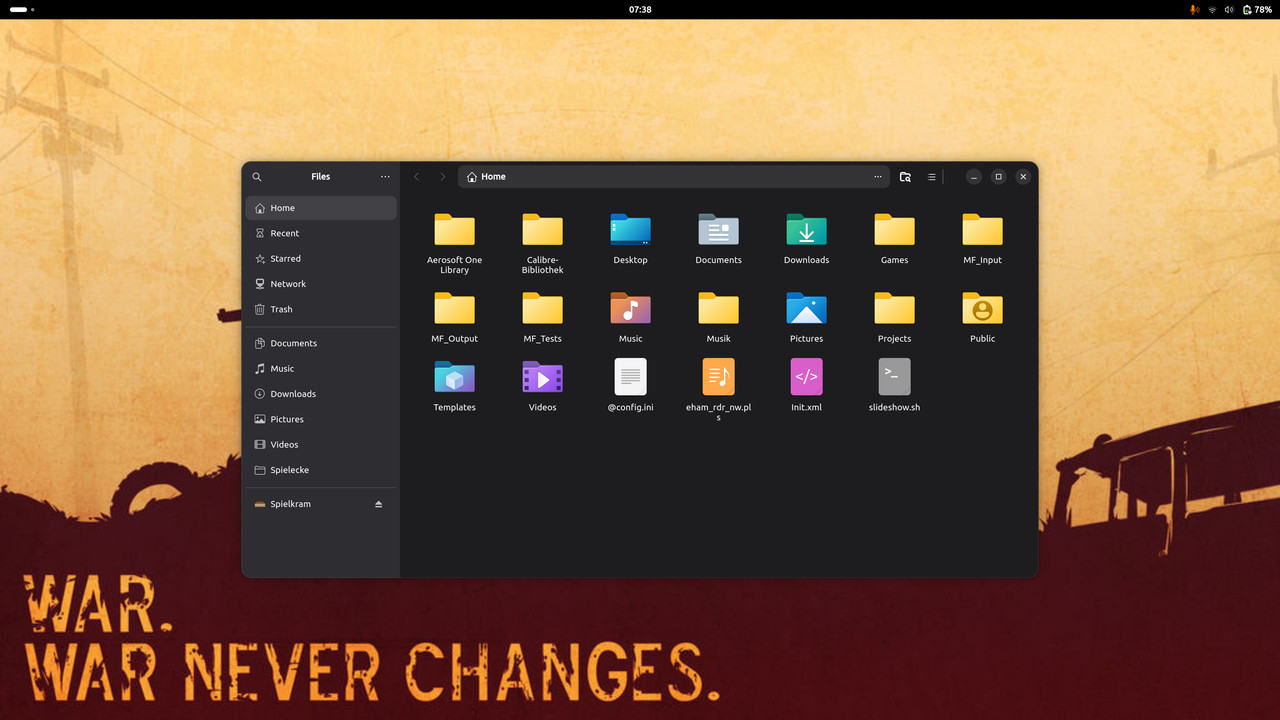Select Home in the sidebar

point(321,208)
